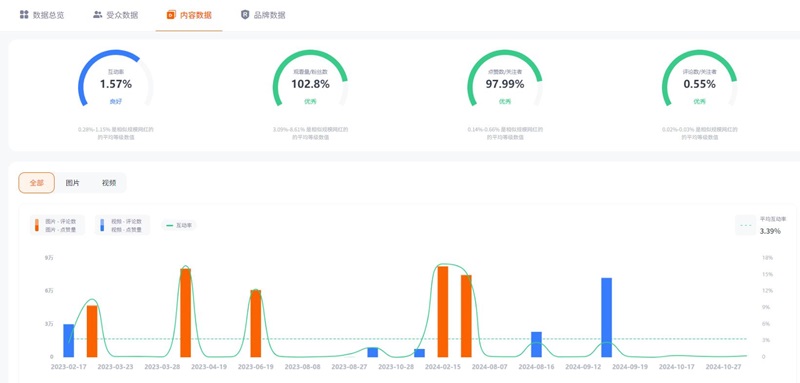Filter the chart by 图片

pyautogui.click(x=72, y=183)
